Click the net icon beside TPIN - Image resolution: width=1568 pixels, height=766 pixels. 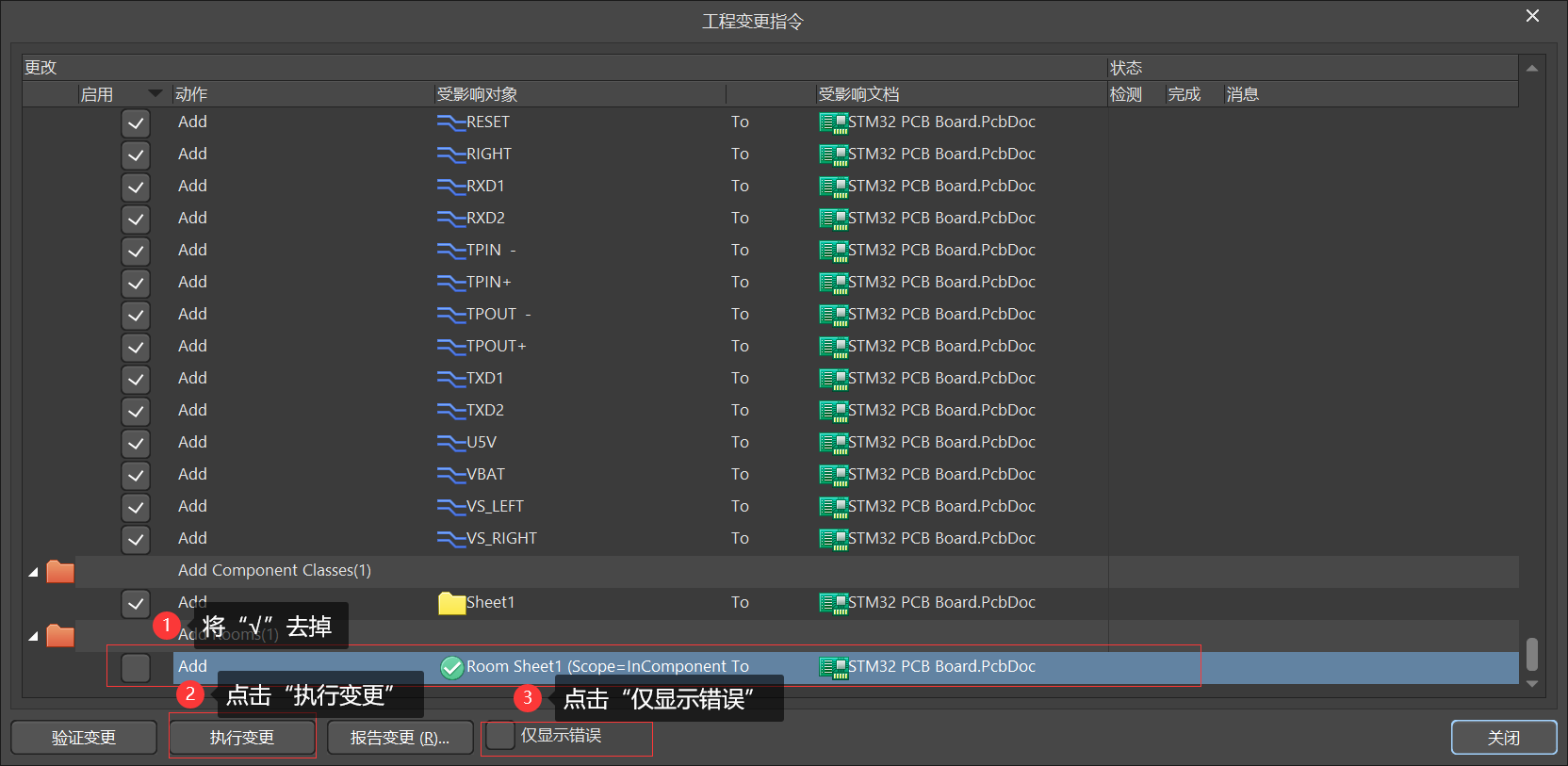(451, 251)
